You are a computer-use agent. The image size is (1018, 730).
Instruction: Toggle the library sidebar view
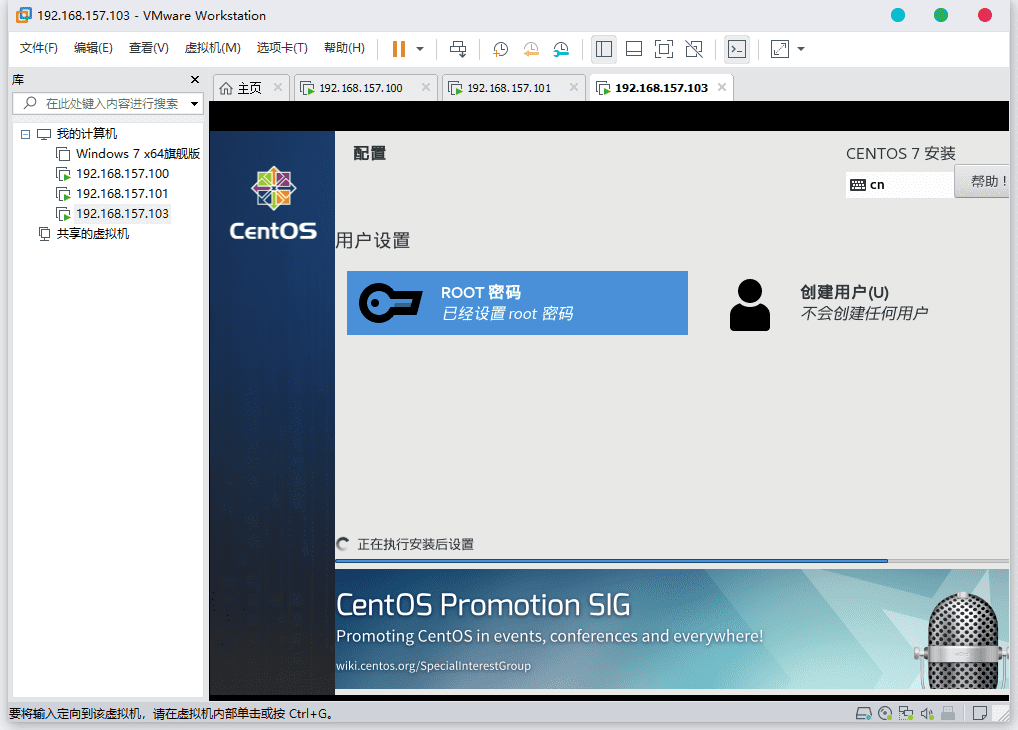(x=604, y=49)
